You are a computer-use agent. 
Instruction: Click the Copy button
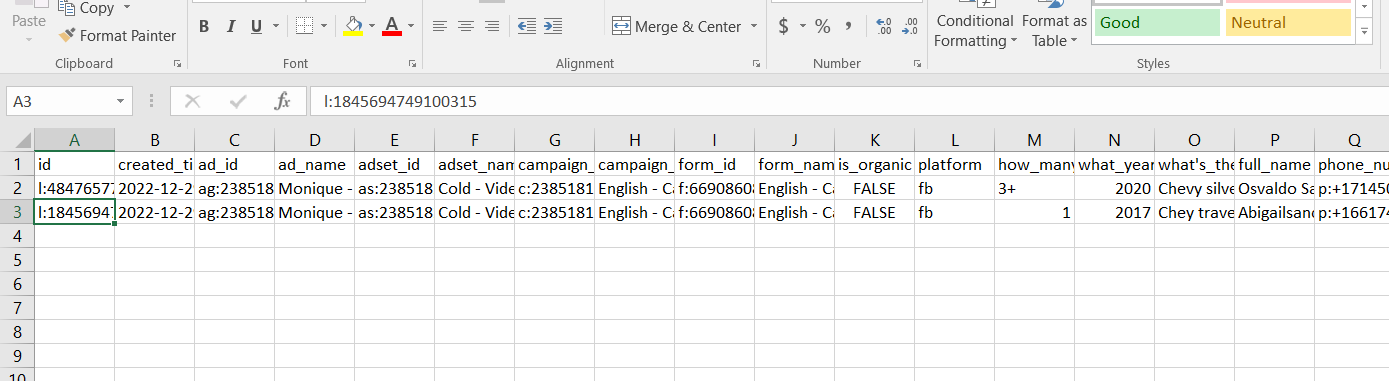tap(87, 8)
